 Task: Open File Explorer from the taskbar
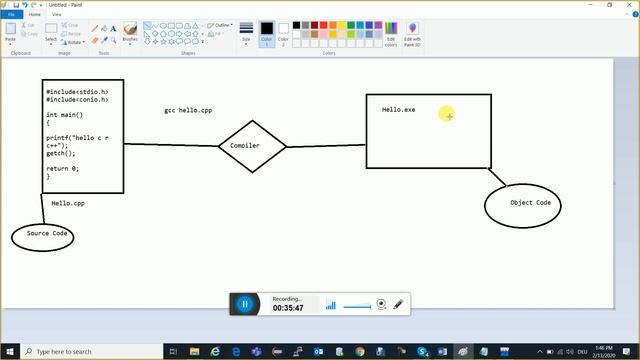pos(194,351)
